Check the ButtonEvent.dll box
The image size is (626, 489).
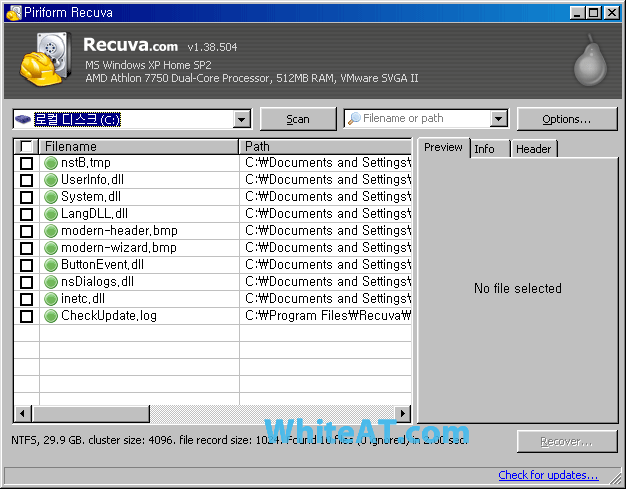26,265
